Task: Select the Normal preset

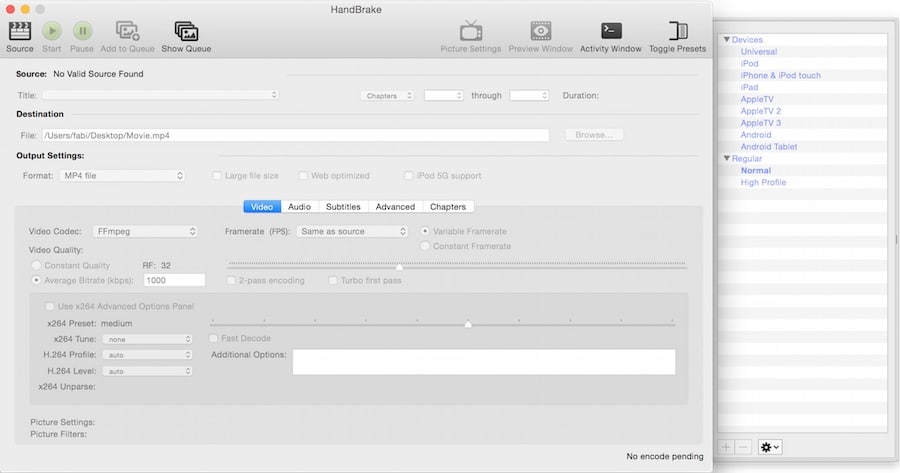Action: pyautogui.click(x=756, y=170)
